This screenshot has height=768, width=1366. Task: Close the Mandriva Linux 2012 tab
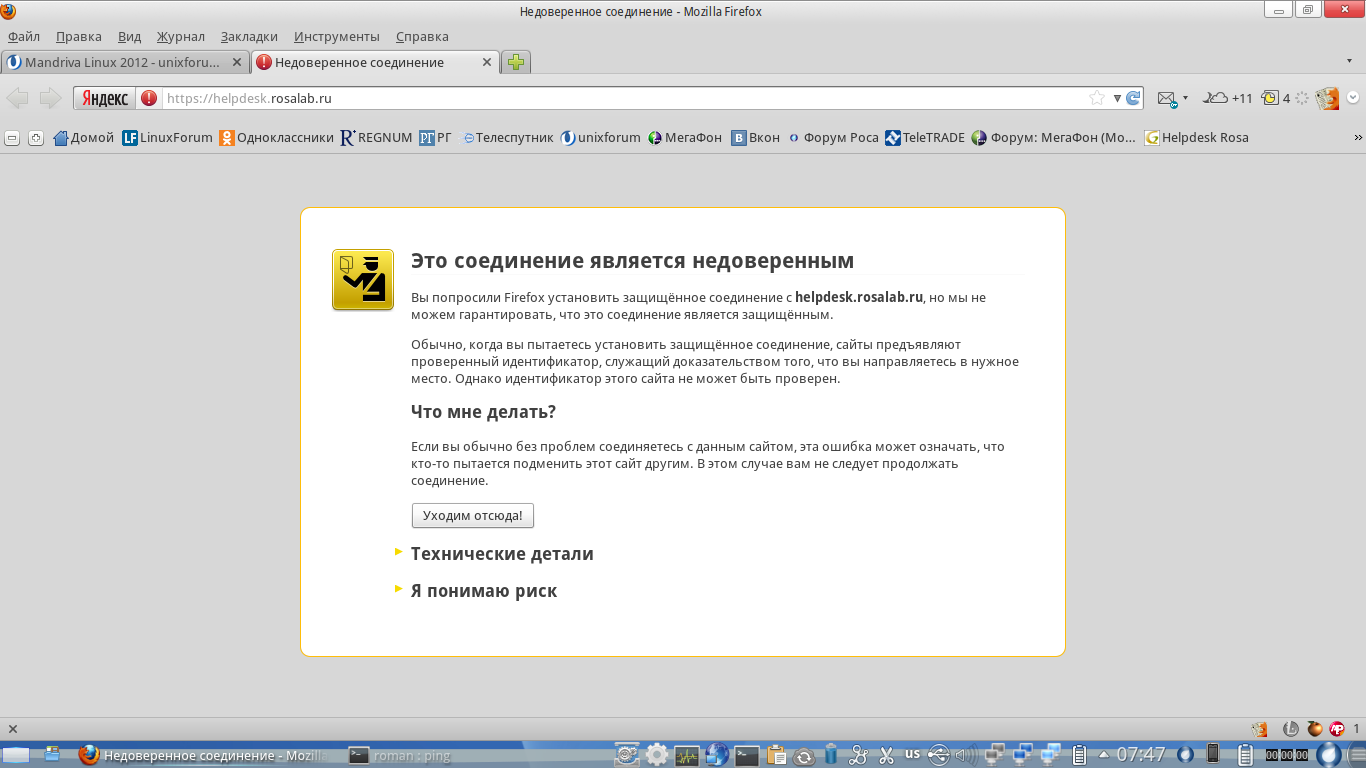(237, 62)
